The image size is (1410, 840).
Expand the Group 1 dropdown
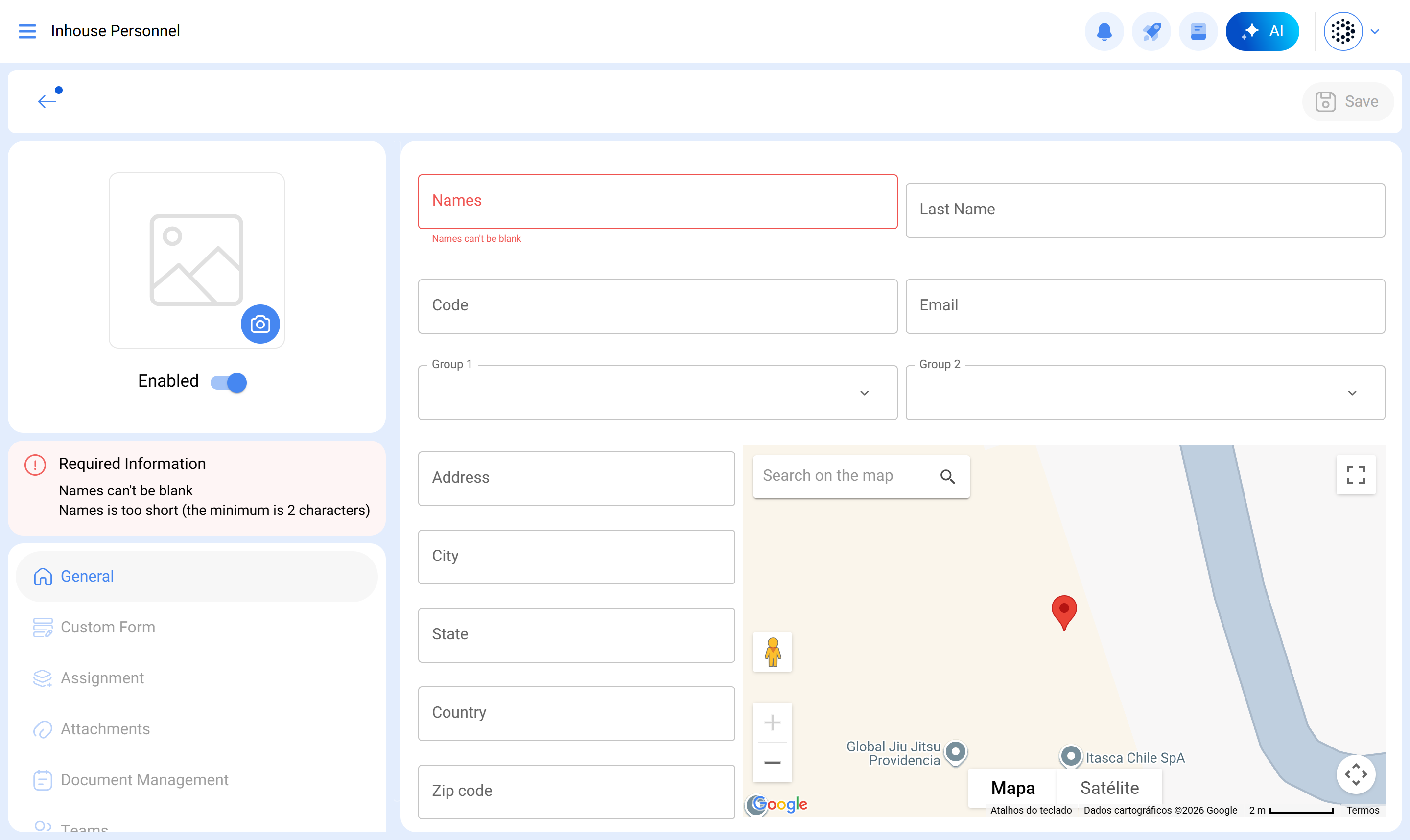[x=864, y=393]
